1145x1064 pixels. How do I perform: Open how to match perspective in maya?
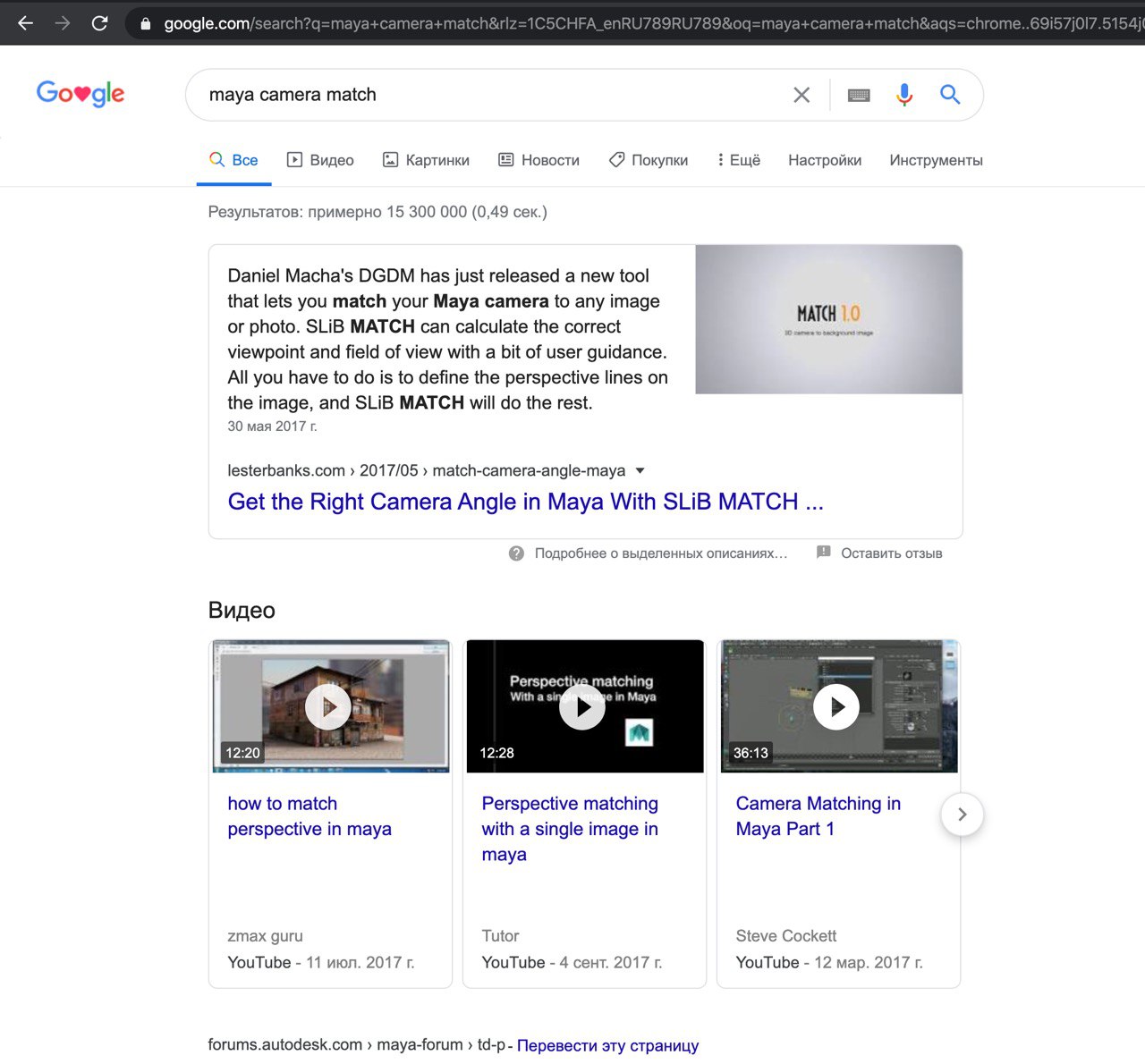310,816
